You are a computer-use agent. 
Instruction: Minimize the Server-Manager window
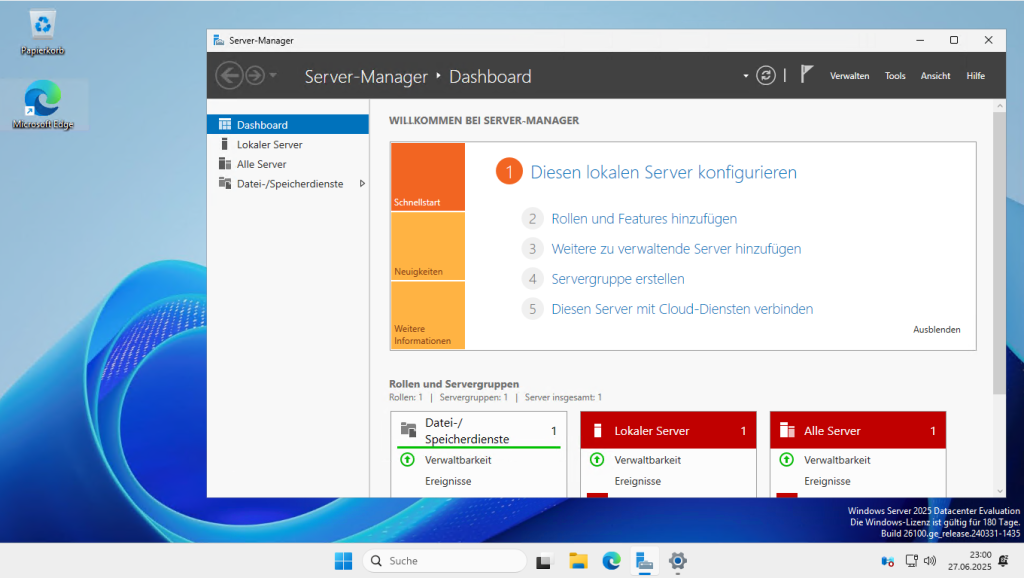(920, 40)
